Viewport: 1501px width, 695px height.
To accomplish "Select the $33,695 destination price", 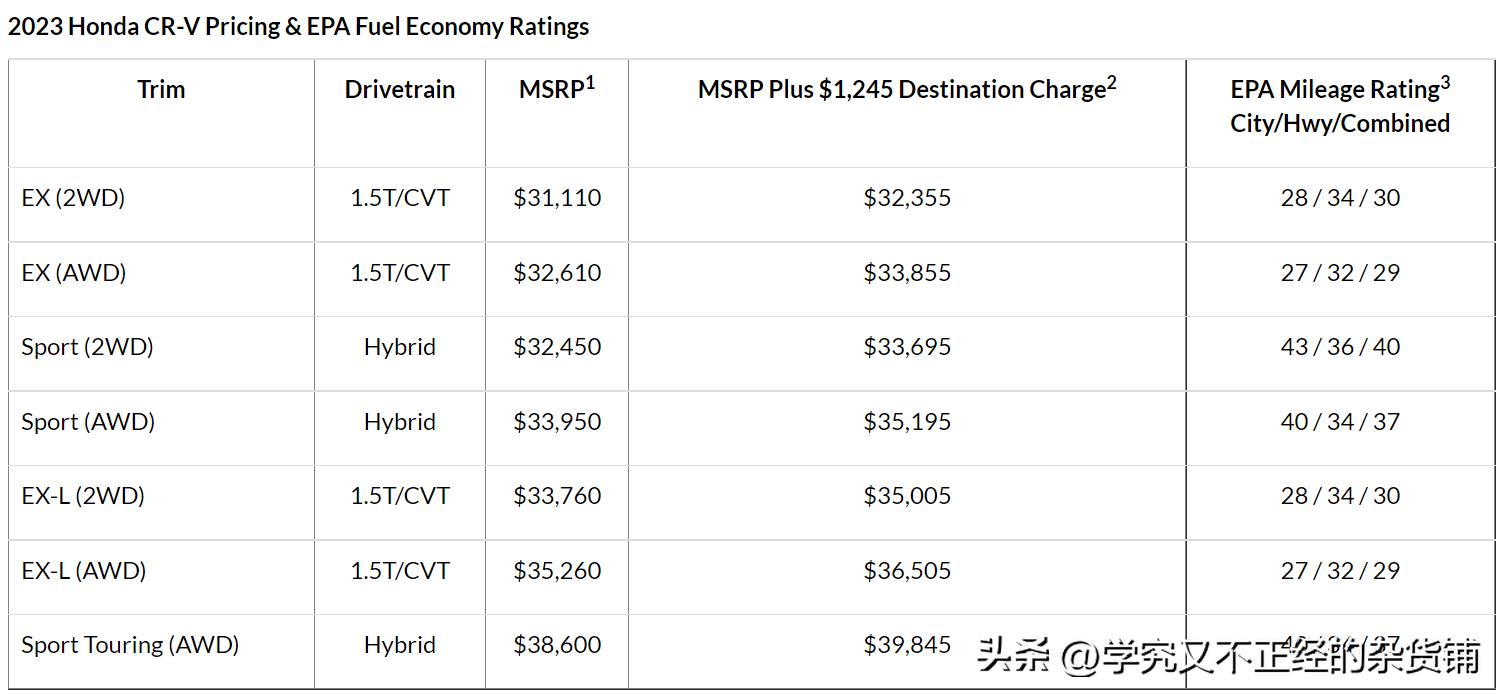I will [907, 347].
